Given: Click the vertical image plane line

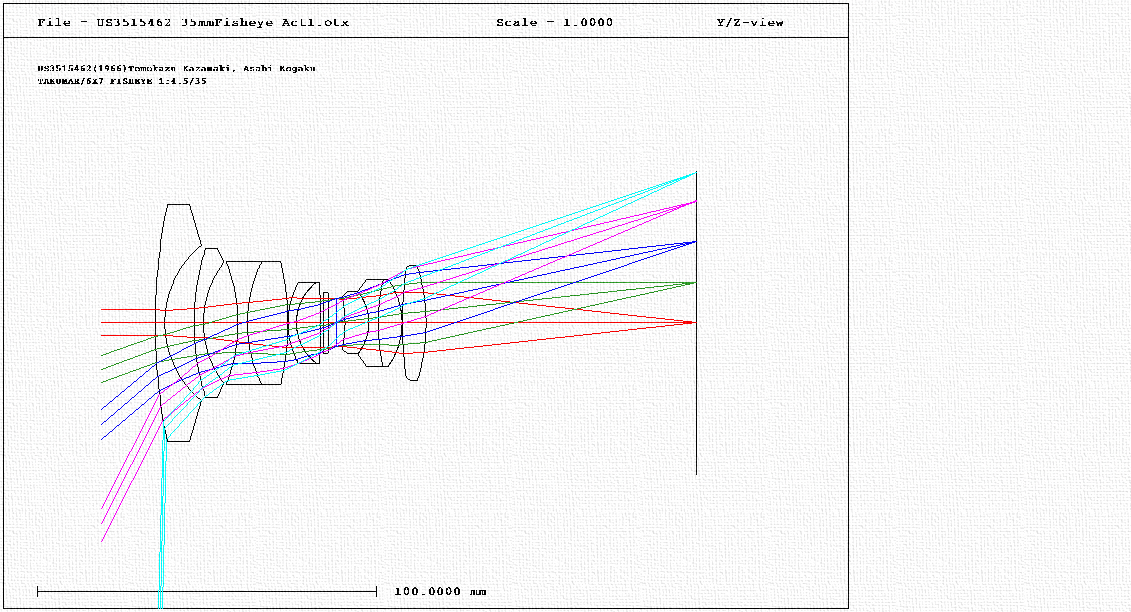Looking at the screenshot, I should click(x=696, y=323).
